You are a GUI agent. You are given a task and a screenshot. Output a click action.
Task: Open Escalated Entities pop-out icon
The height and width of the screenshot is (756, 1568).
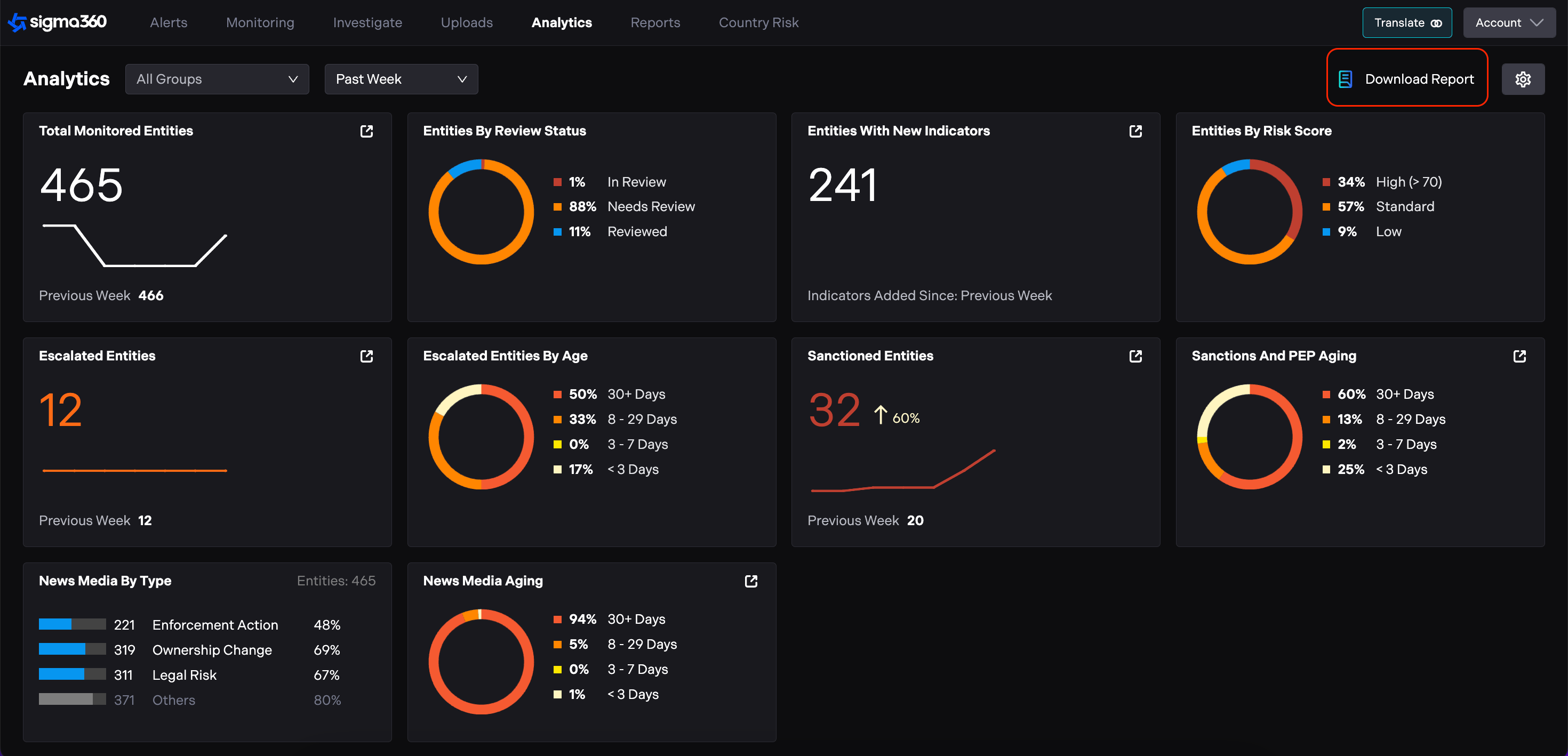pos(366,356)
